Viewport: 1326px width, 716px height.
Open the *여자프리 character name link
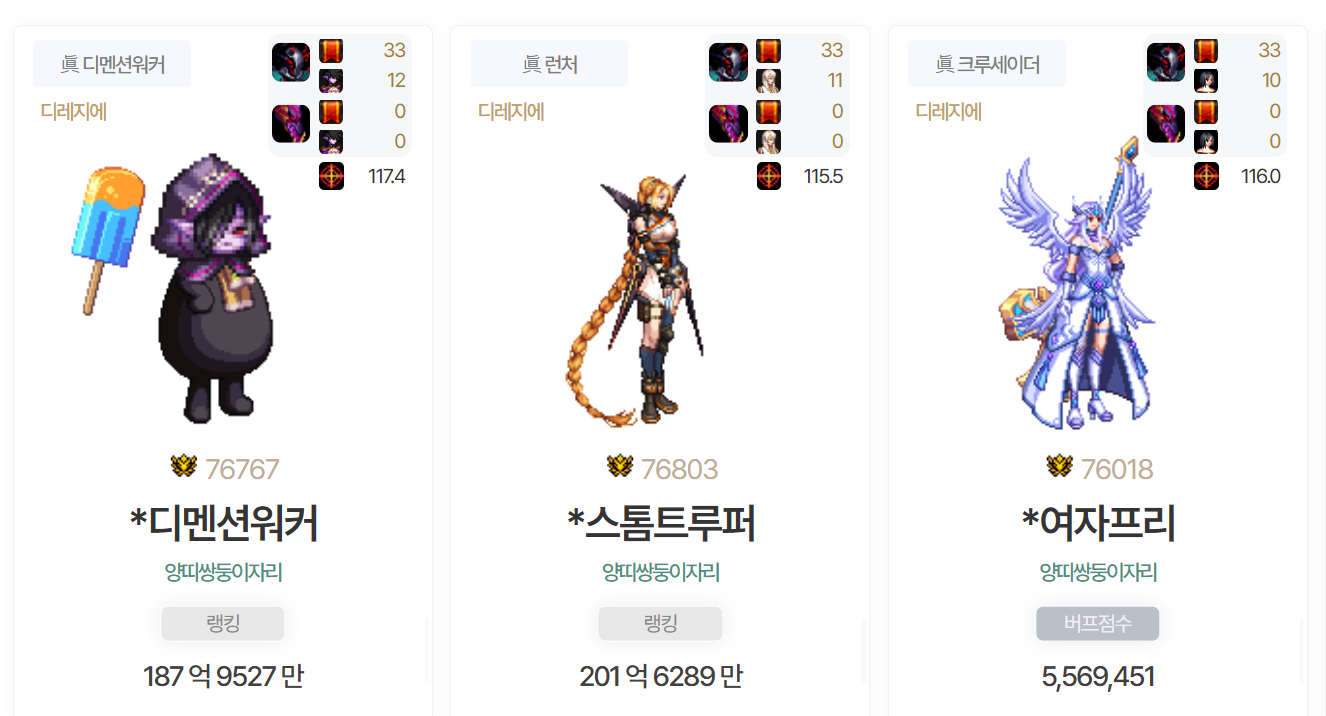pyautogui.click(x=1099, y=524)
